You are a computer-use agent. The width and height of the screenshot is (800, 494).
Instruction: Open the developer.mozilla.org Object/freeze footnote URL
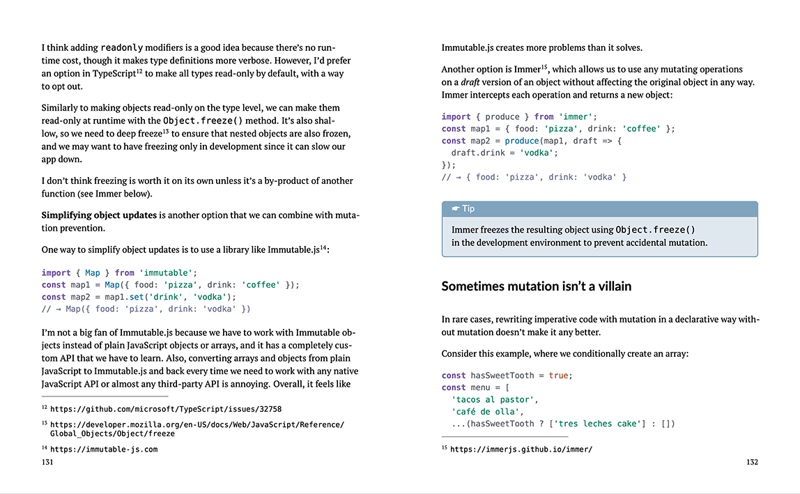197,429
